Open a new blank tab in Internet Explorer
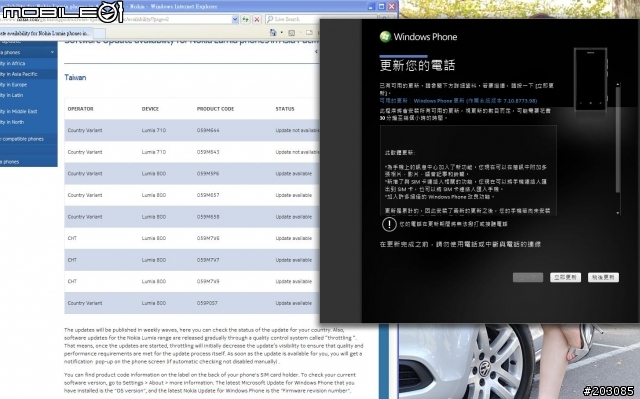 pyautogui.click(x=100, y=33)
